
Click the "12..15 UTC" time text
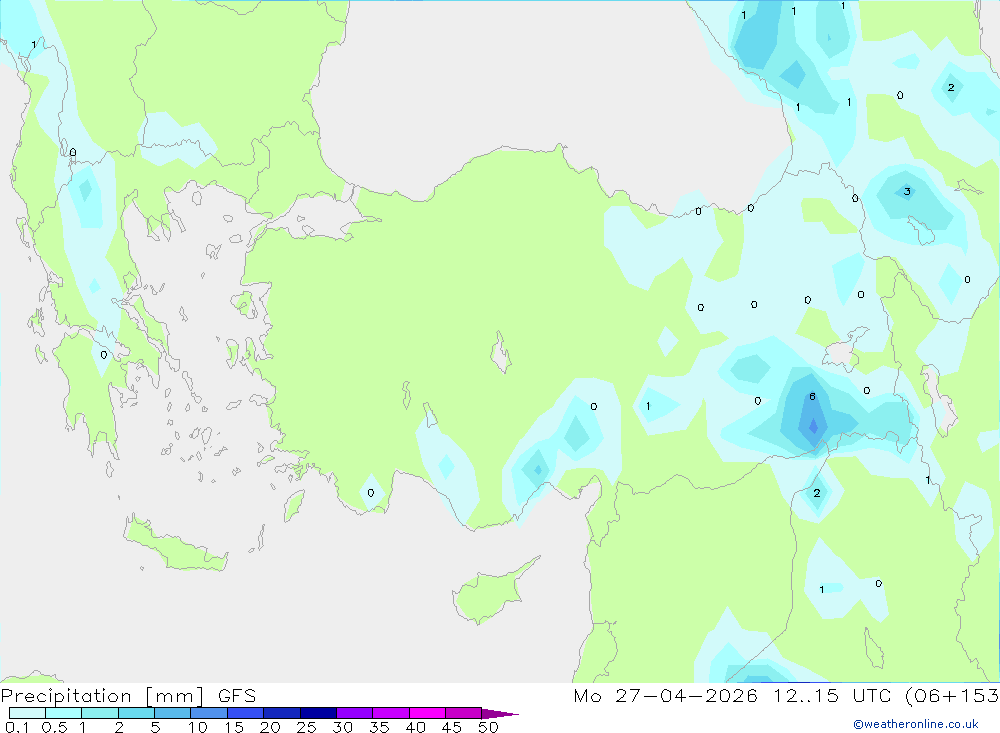coord(832,696)
